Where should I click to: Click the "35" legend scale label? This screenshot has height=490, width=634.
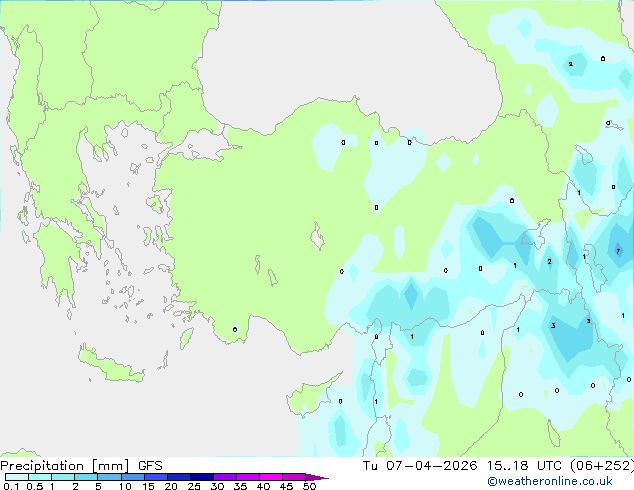tap(240, 486)
